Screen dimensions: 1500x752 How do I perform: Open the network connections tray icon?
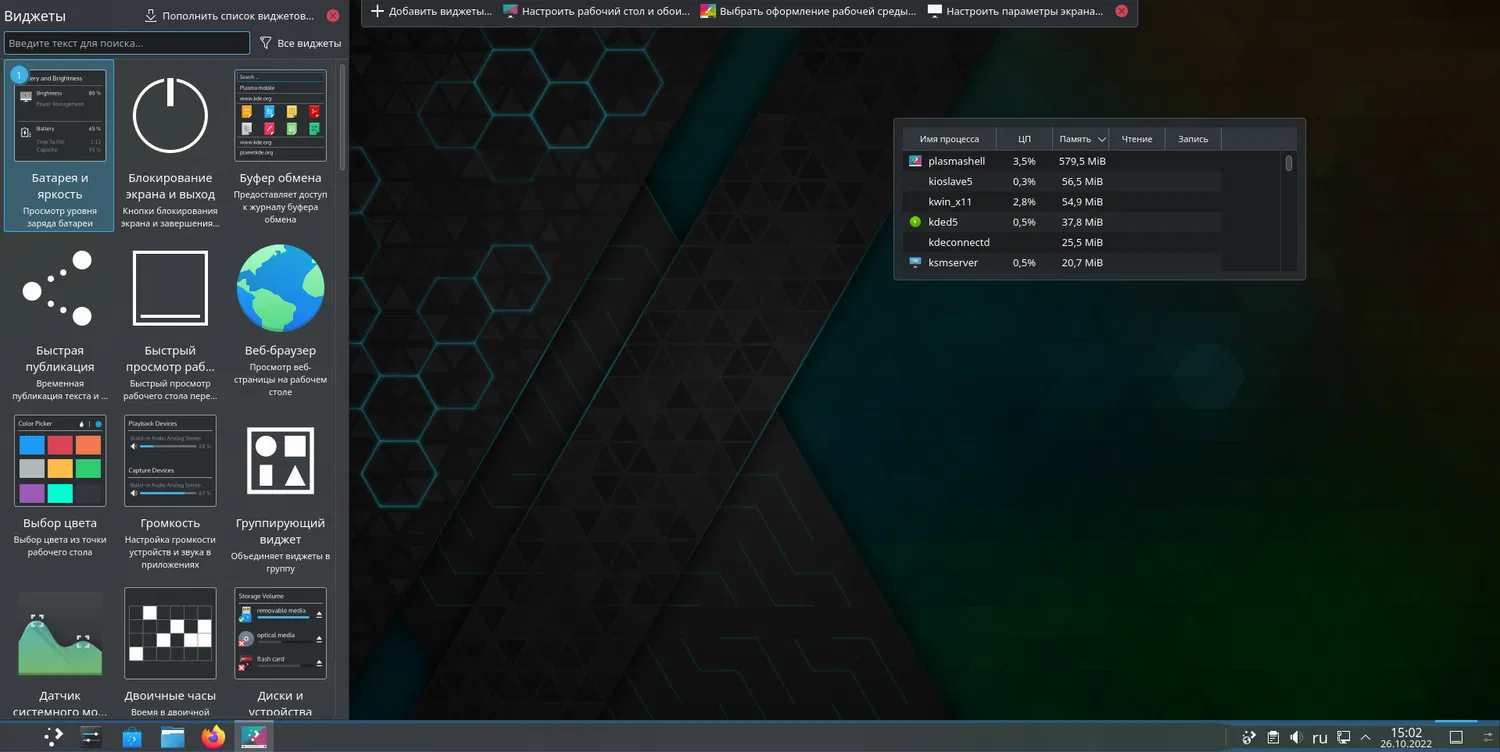click(x=1344, y=738)
